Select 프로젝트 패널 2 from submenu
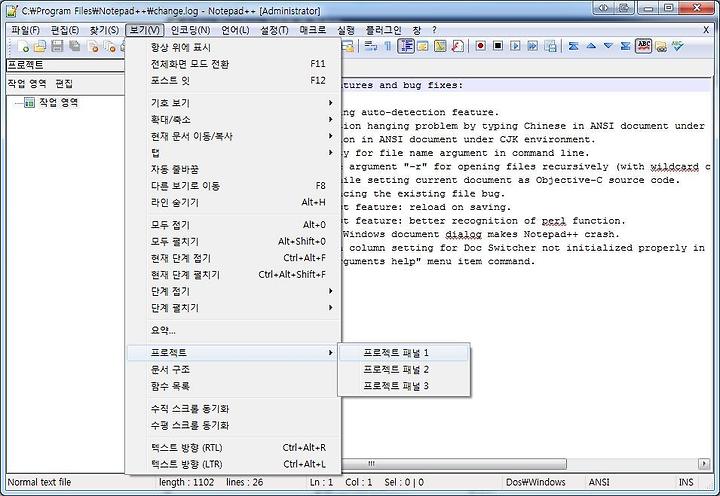The image size is (720, 496). point(404,369)
